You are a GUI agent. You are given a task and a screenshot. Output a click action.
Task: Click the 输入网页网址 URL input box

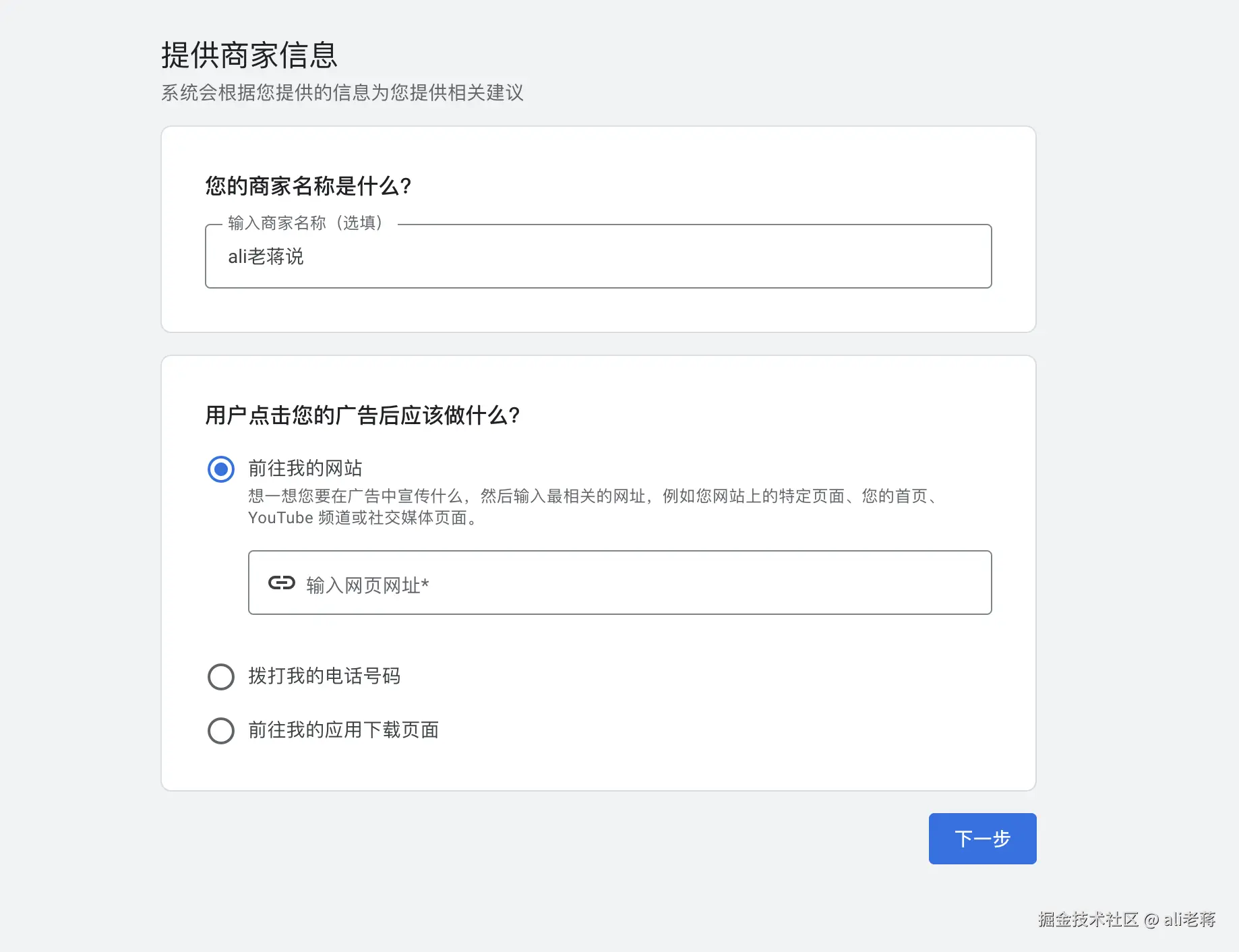click(640, 583)
